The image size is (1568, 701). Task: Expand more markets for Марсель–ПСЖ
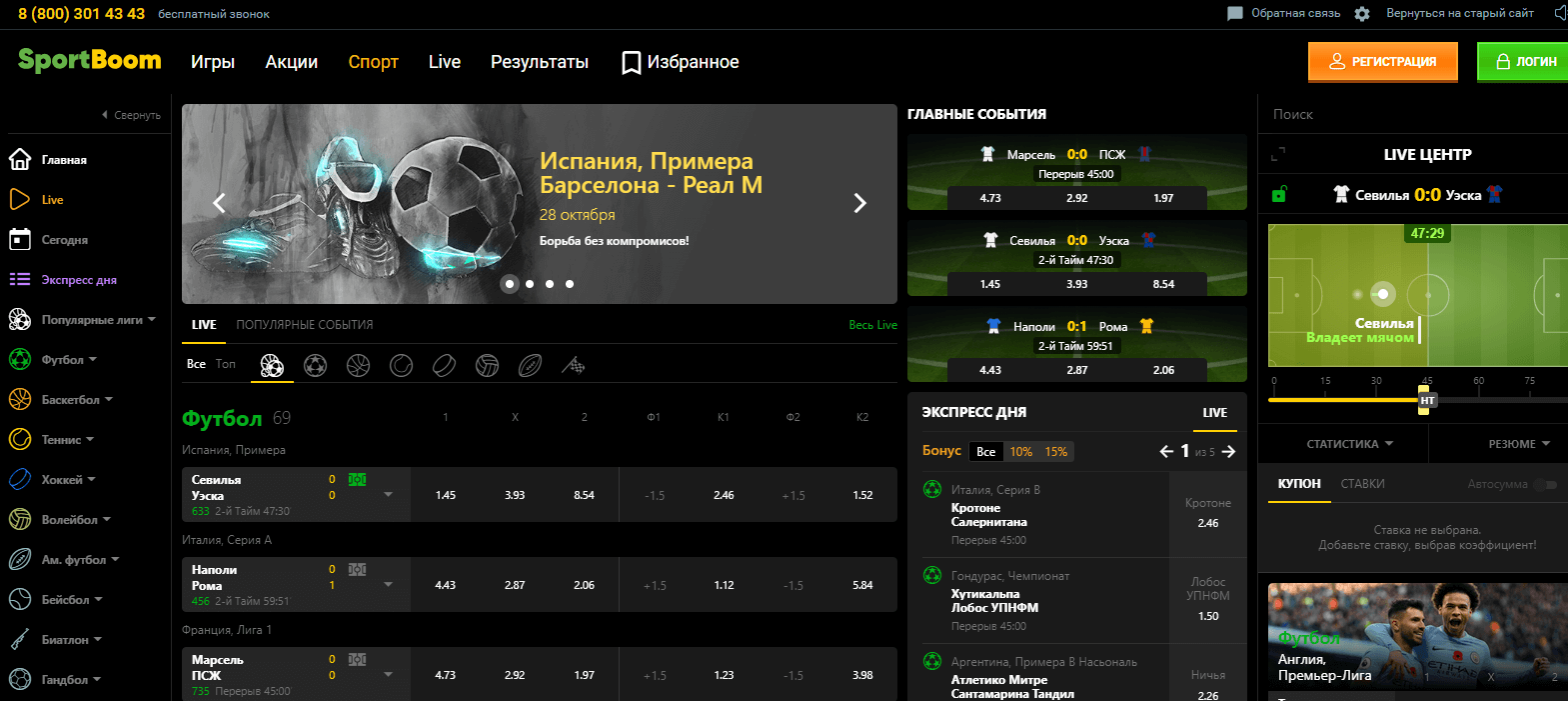tap(388, 675)
